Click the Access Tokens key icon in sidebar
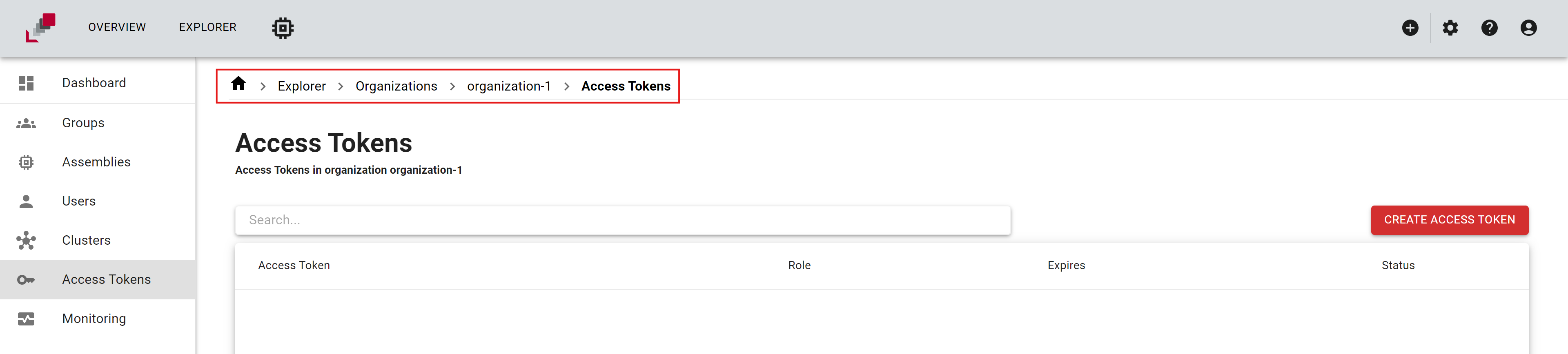Screen dimensions: 1568x354 pyautogui.click(x=26, y=280)
